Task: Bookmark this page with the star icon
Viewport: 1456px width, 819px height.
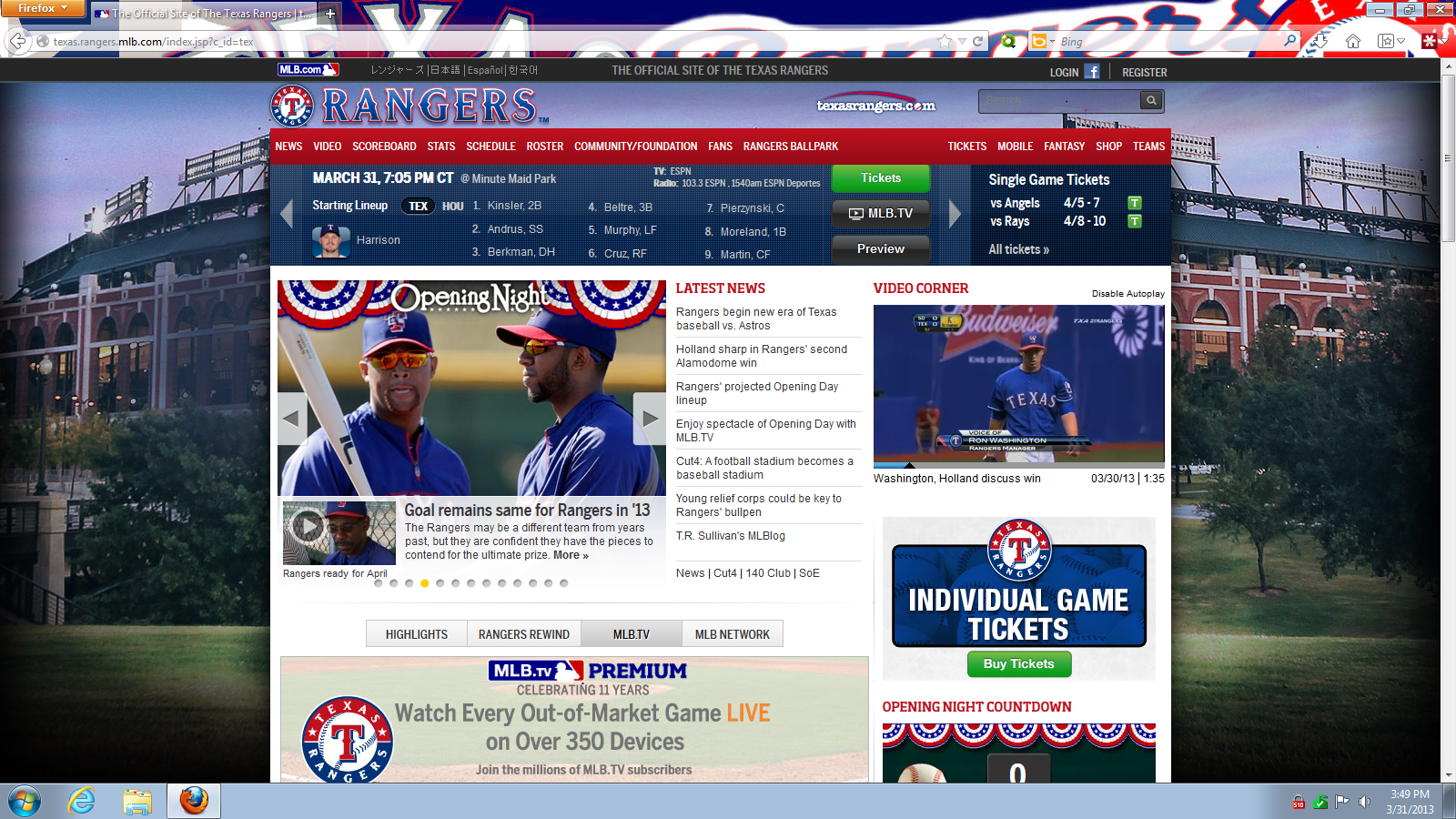Action: tap(945, 41)
